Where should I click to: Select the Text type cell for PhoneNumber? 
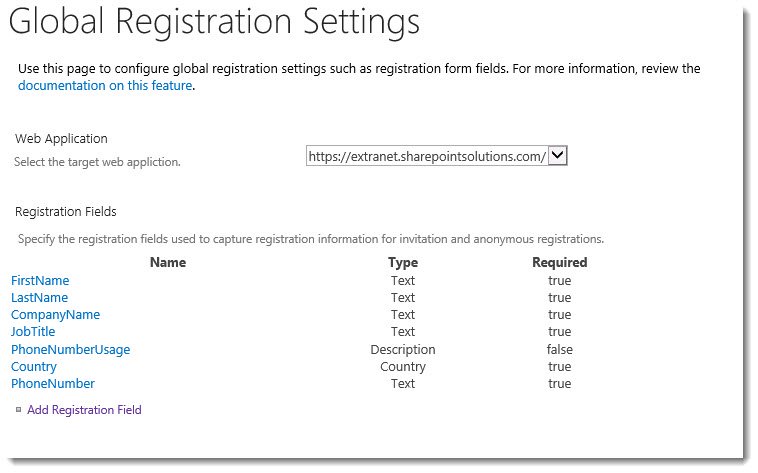pyautogui.click(x=403, y=384)
